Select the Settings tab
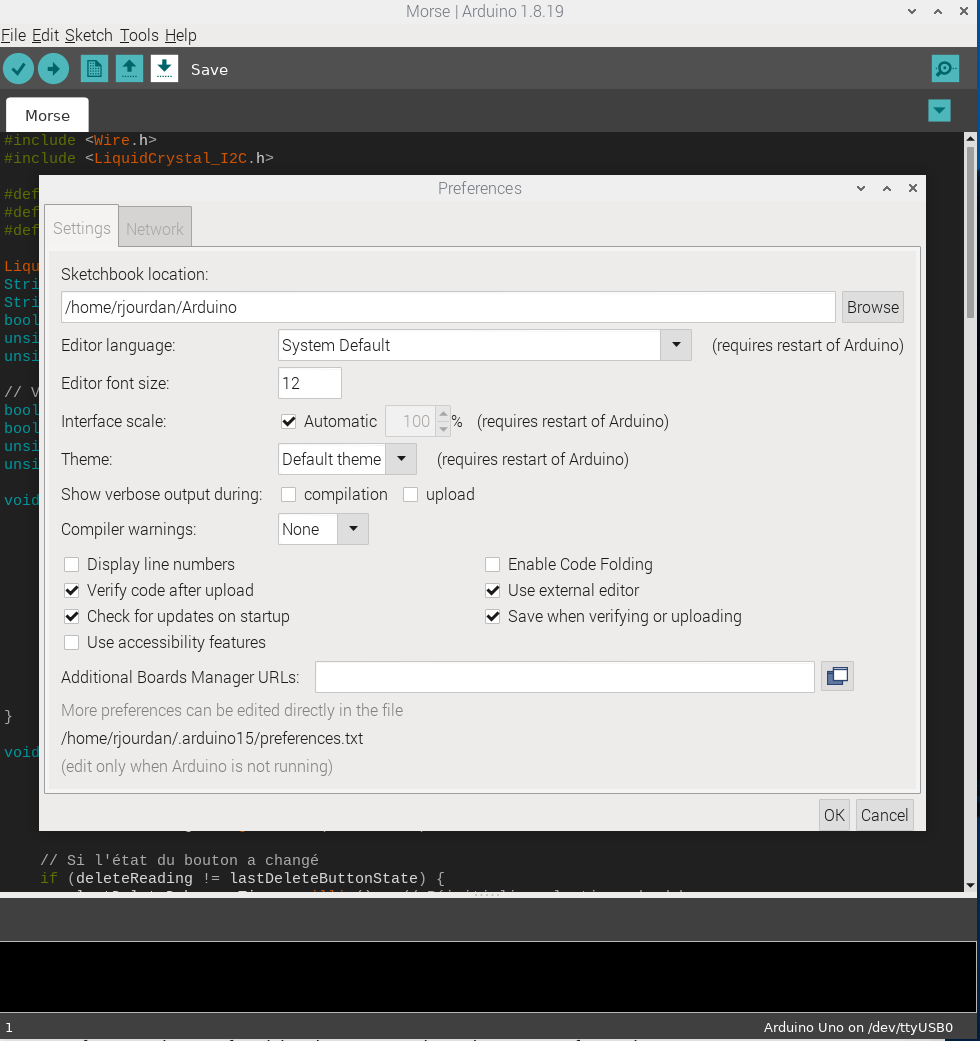Viewport: 980px width, 1041px height. 82,228
